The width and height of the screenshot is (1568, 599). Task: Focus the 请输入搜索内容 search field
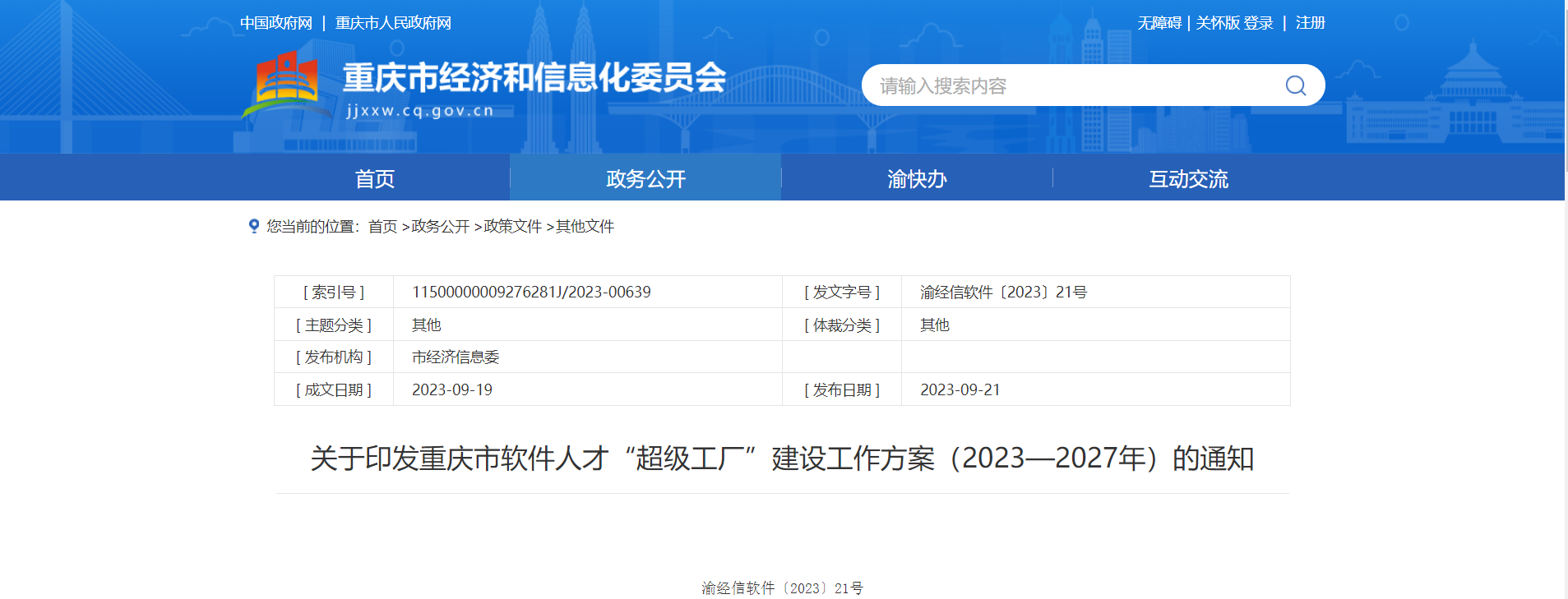[x=1069, y=85]
